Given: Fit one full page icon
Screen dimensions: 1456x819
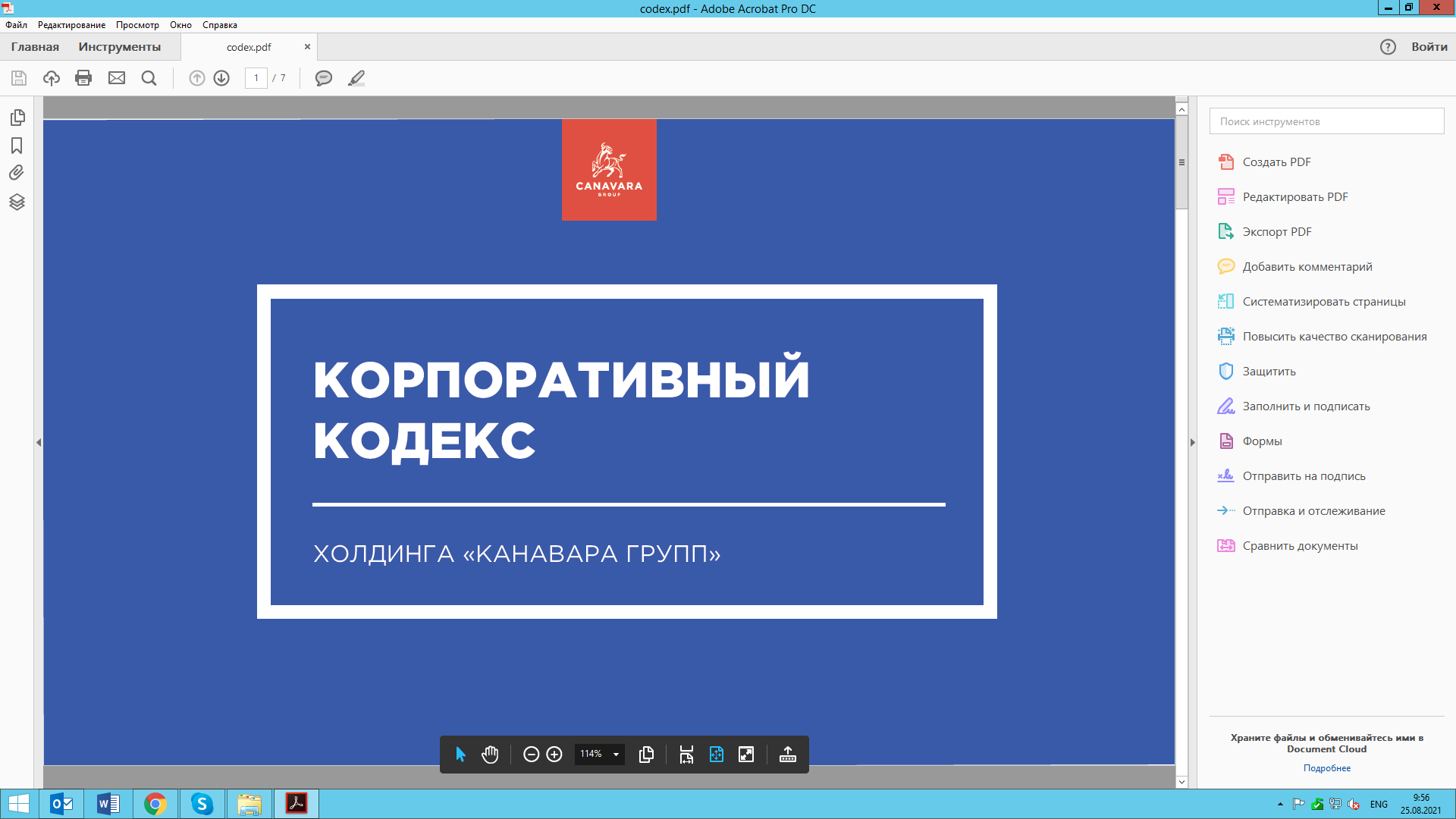Looking at the screenshot, I should tap(717, 755).
